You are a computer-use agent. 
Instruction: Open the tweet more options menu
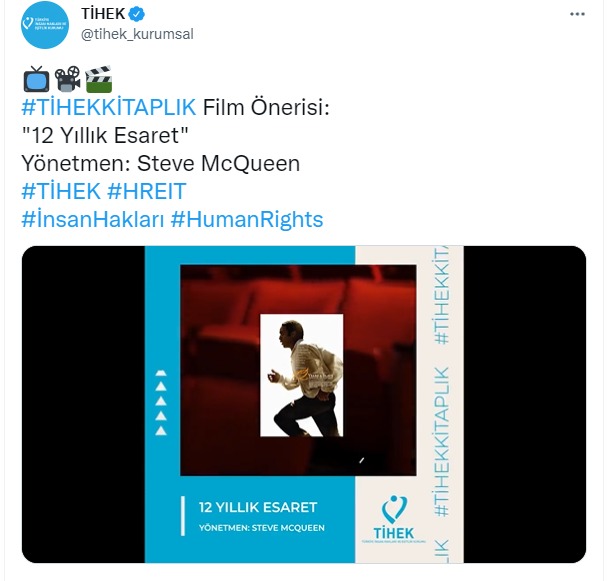577,14
